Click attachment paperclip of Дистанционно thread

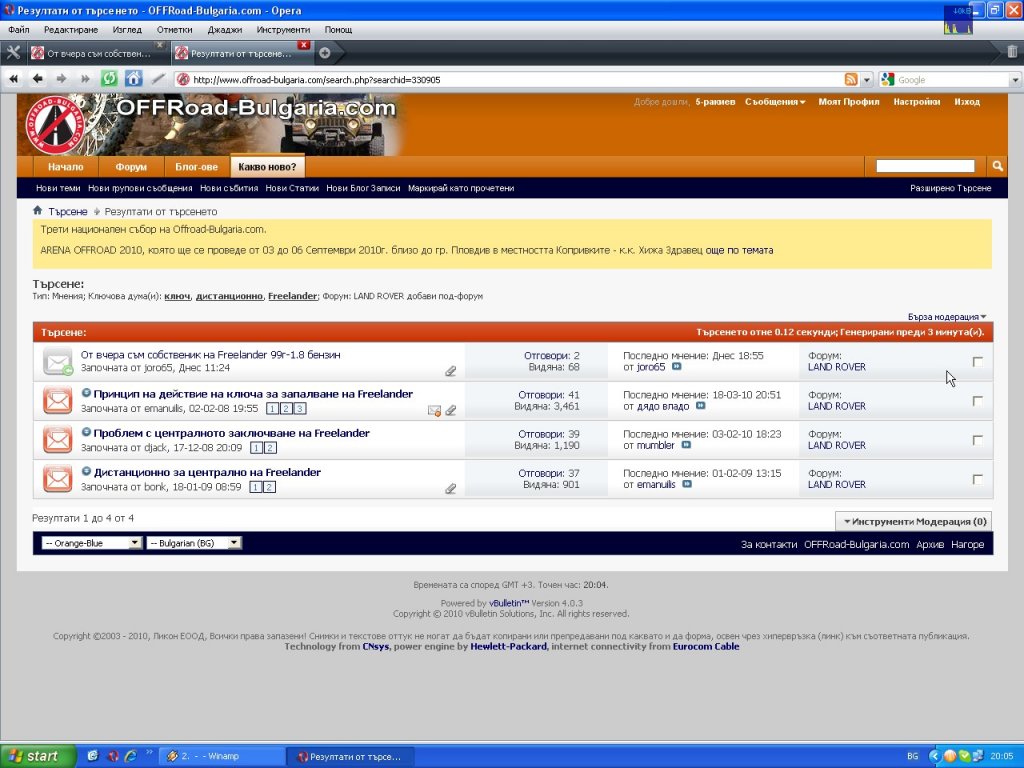click(x=451, y=488)
